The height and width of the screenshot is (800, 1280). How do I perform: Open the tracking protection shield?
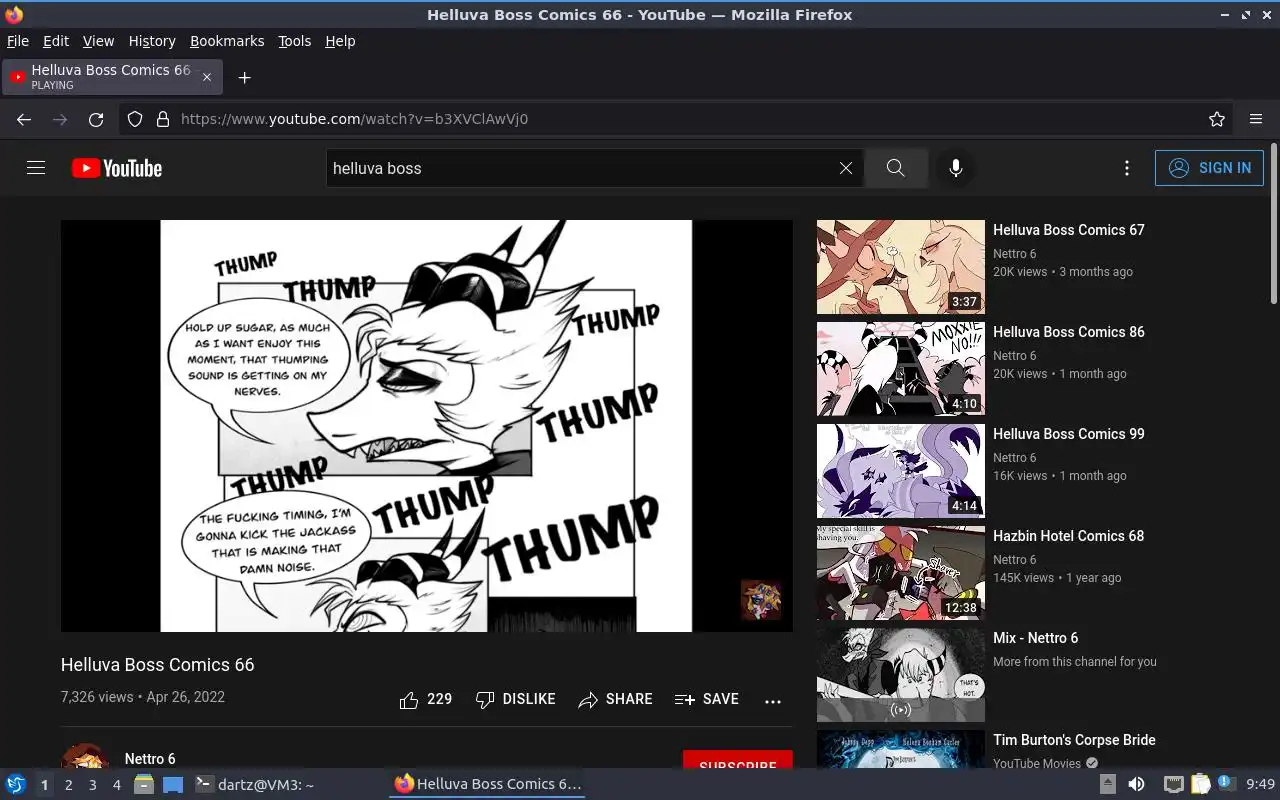[x=135, y=119]
